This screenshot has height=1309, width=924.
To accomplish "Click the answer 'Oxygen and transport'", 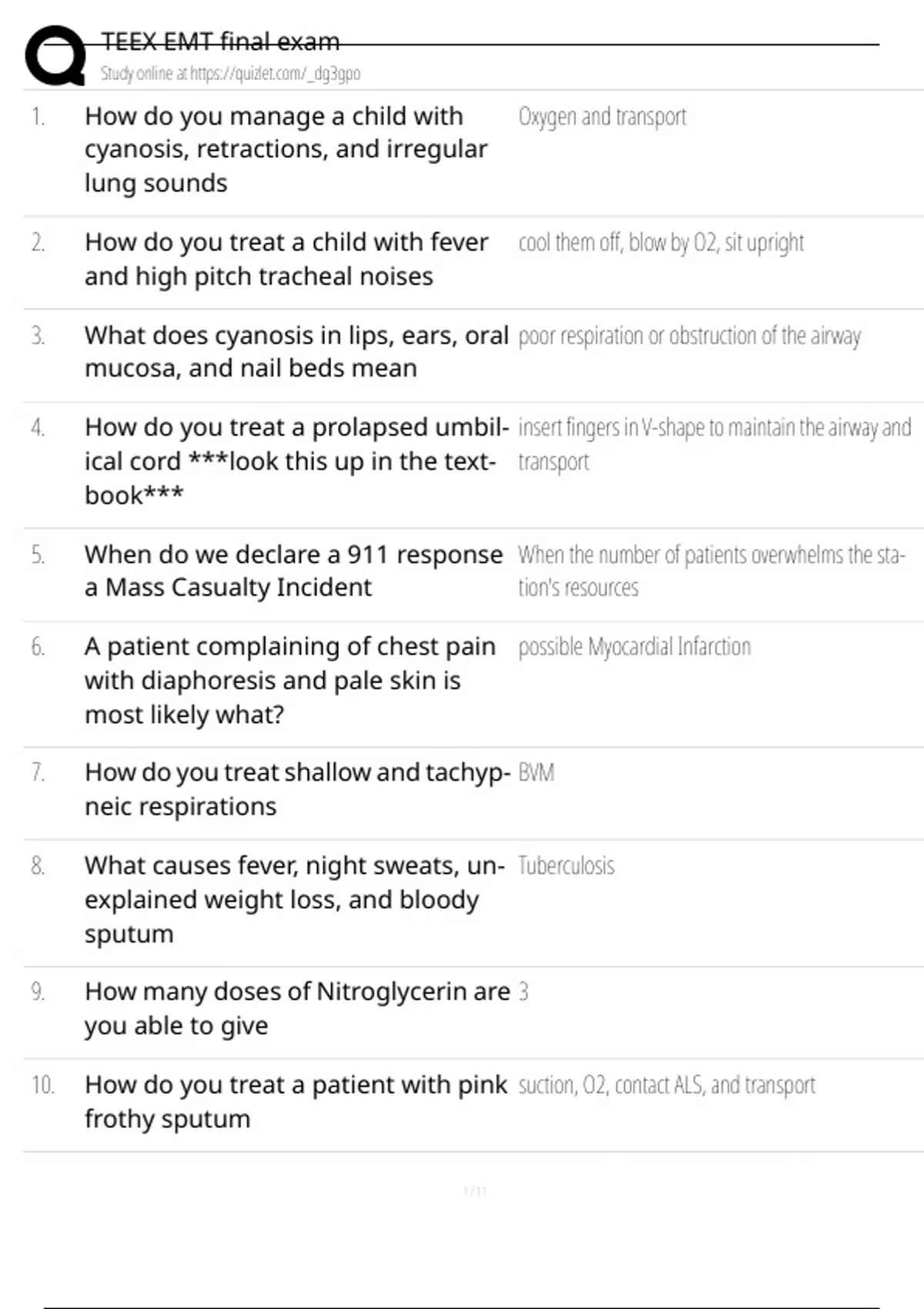I will point(602,117).
